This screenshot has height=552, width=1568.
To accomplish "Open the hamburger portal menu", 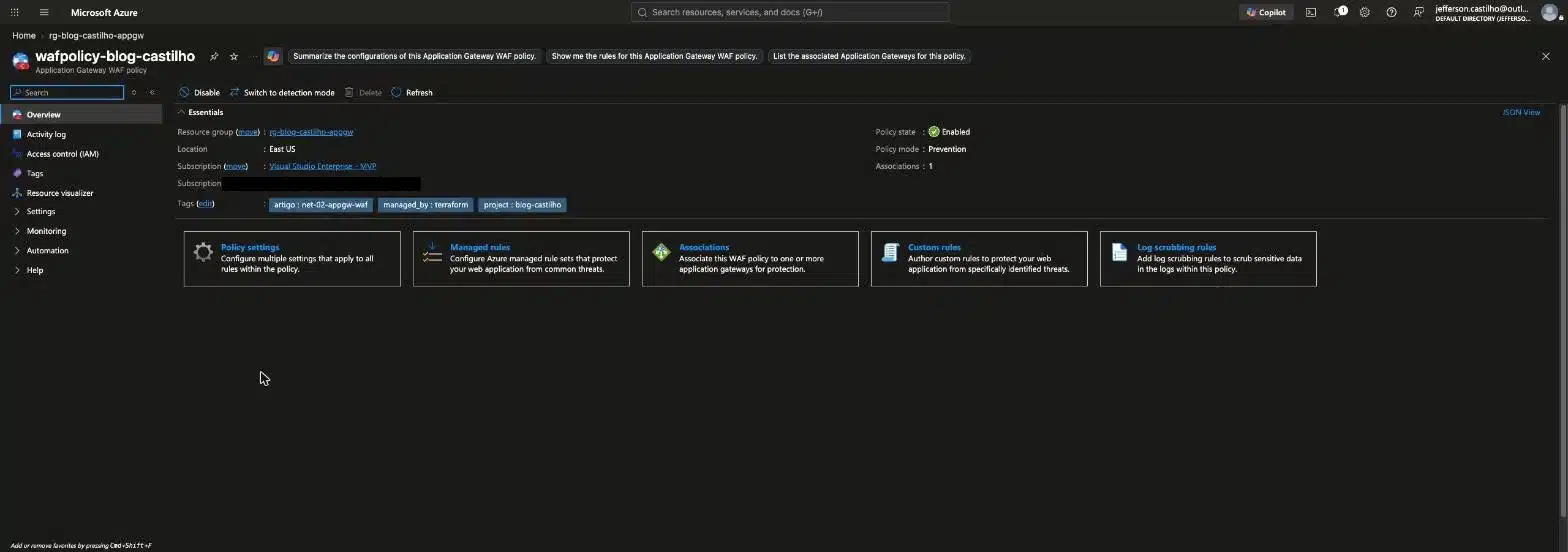I will [44, 12].
